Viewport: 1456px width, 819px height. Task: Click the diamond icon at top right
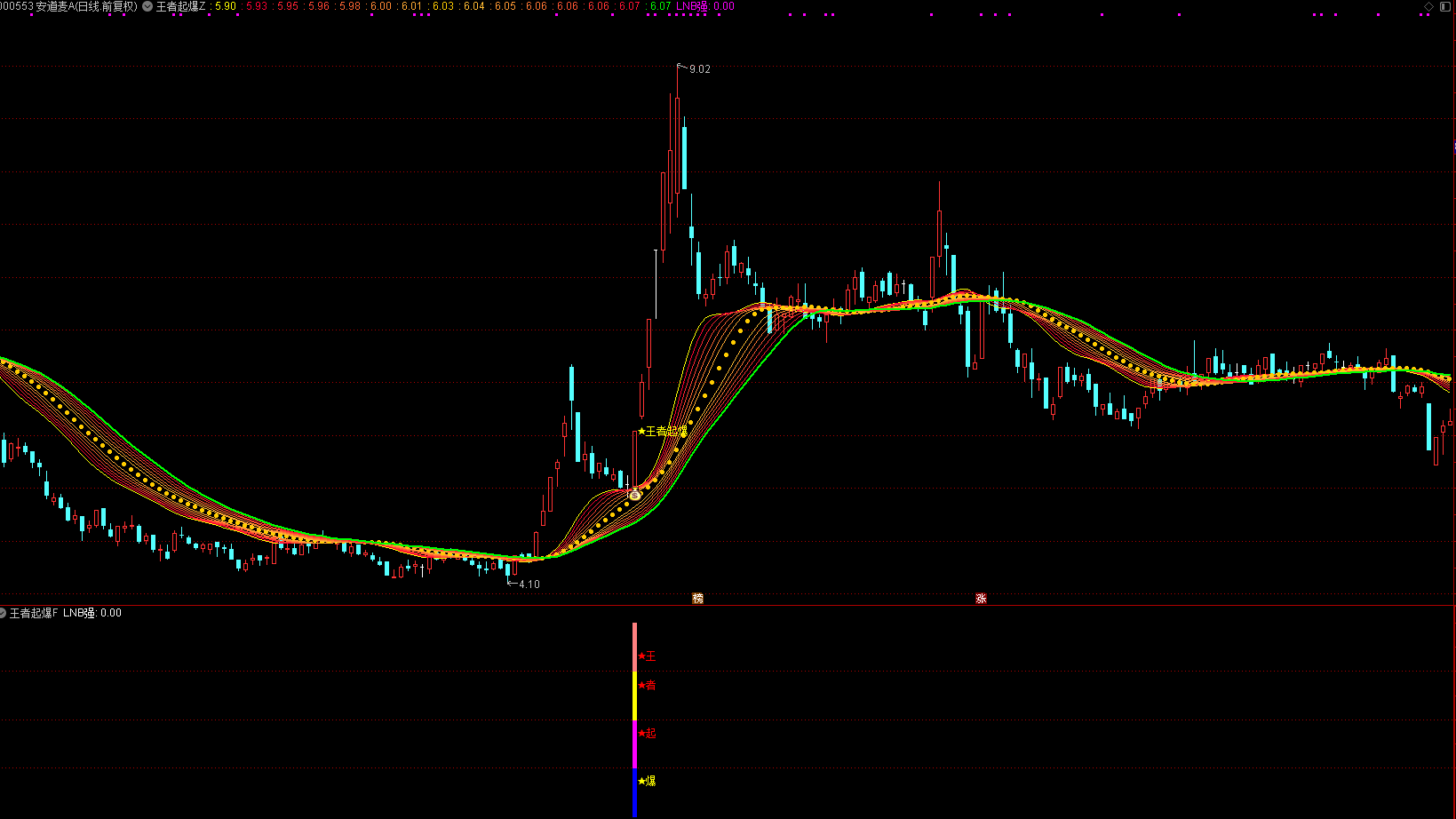[x=1428, y=6]
